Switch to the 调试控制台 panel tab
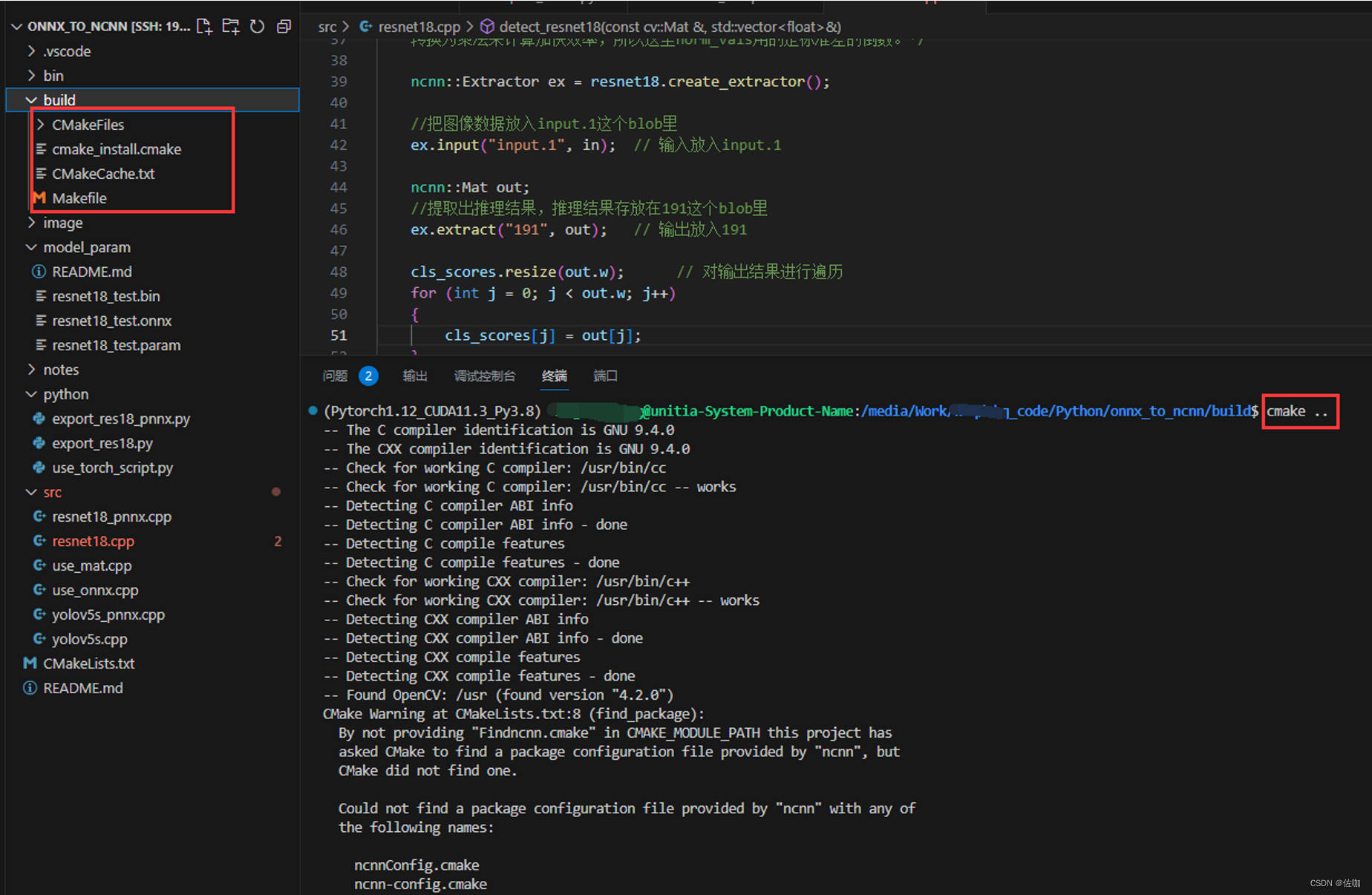 tap(485, 376)
